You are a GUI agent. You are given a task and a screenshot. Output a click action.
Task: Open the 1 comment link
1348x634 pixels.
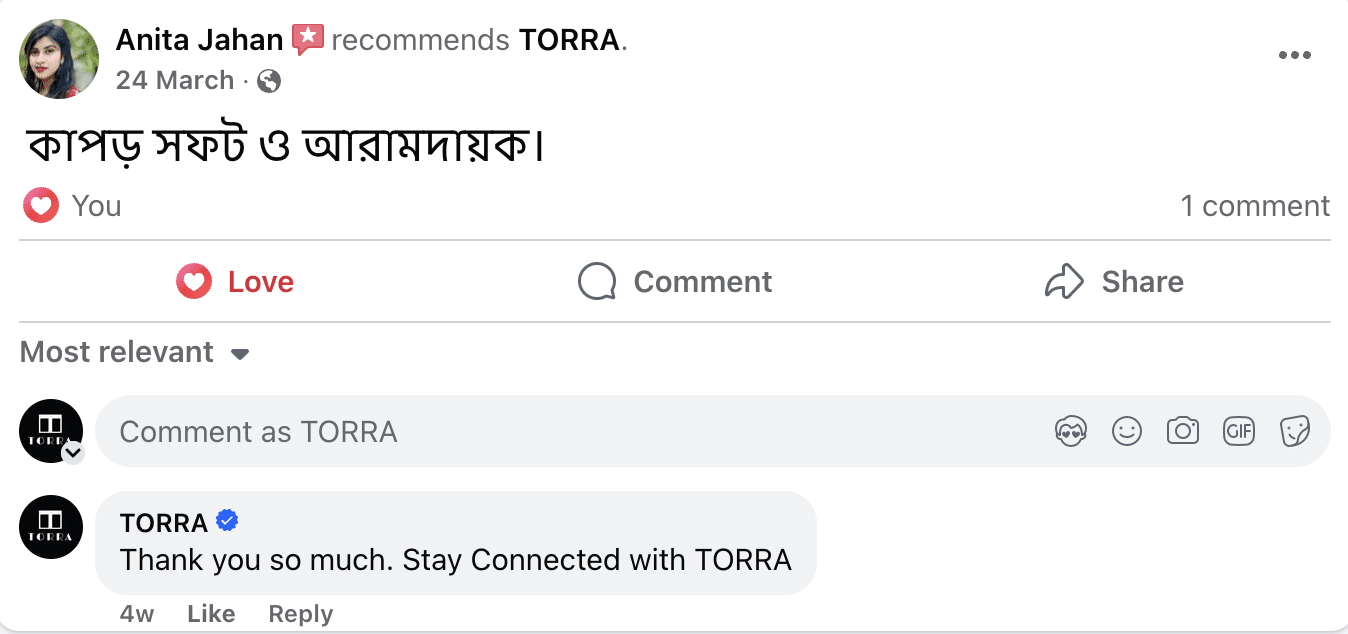(x=1255, y=205)
